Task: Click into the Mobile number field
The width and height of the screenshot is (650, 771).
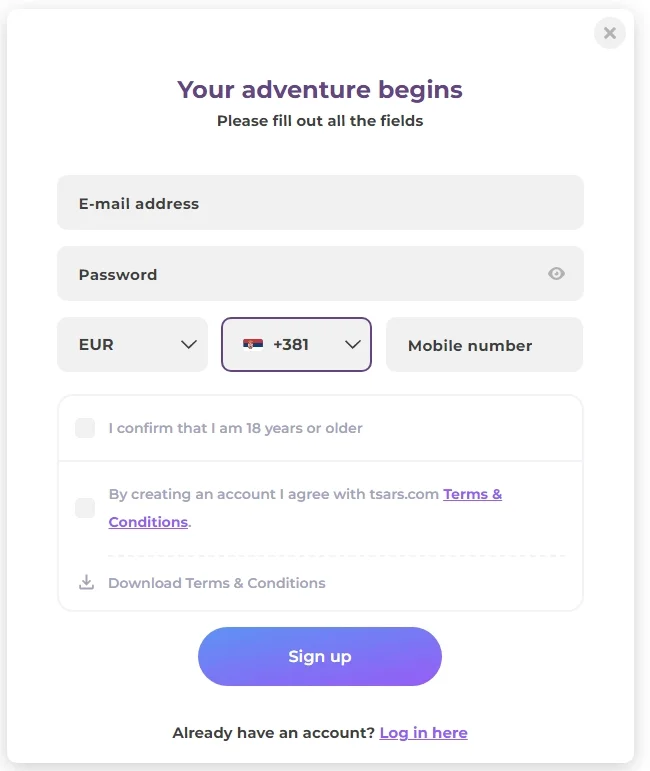Action: [x=484, y=345]
